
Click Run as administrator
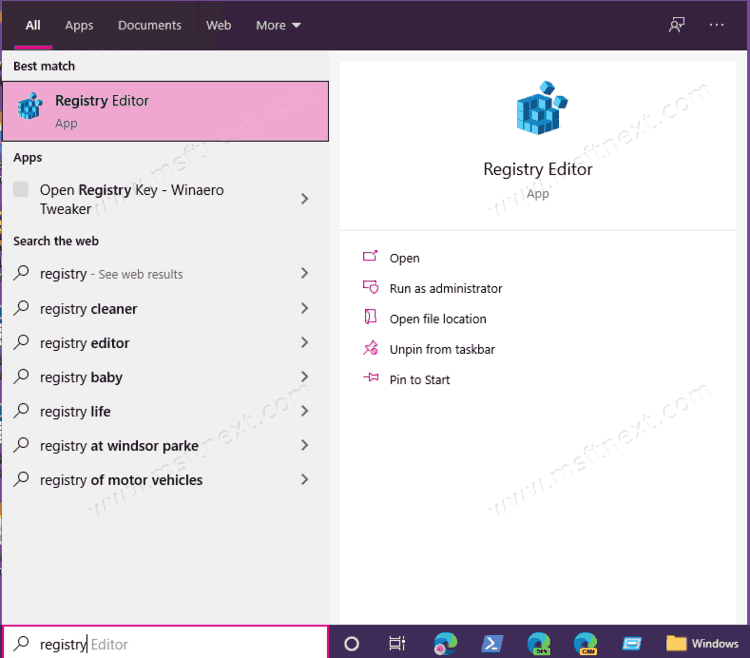446,289
